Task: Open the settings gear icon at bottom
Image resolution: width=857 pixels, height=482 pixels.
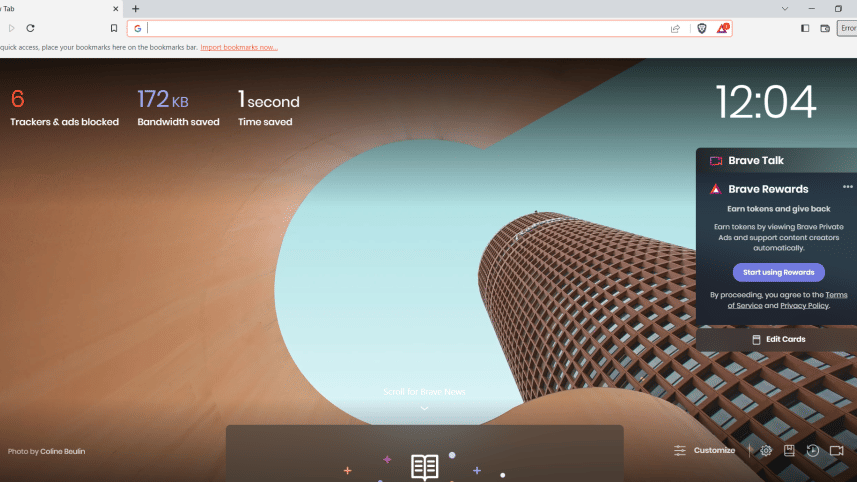Action: [766, 451]
